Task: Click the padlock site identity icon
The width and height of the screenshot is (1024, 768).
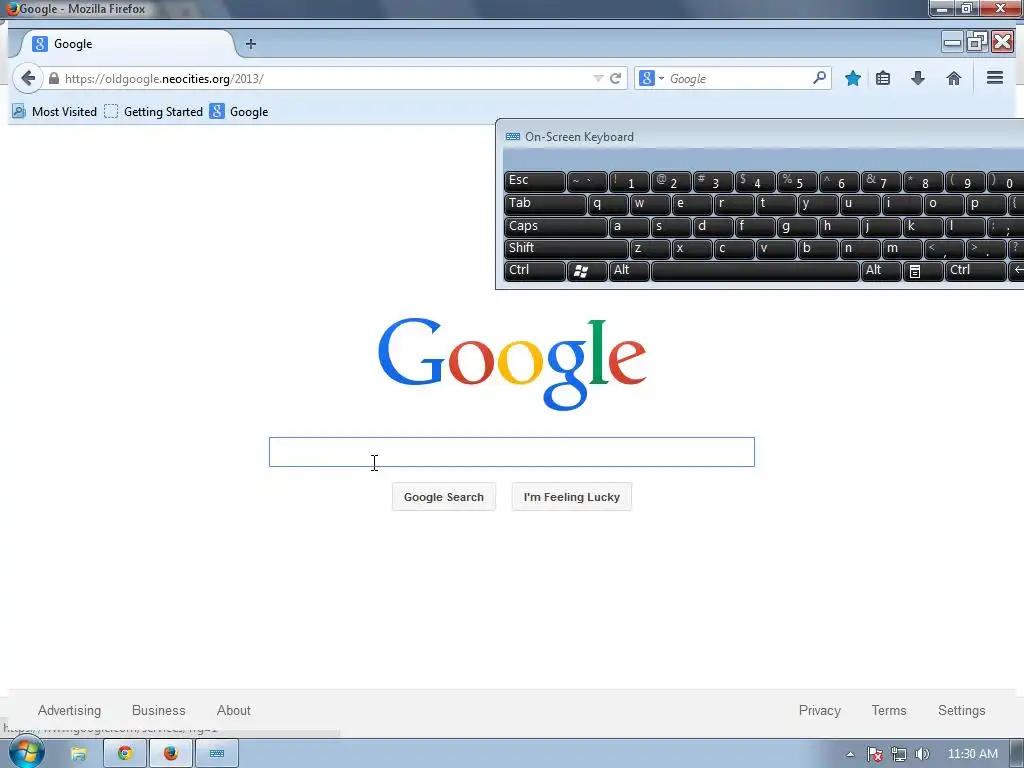Action: click(54, 78)
